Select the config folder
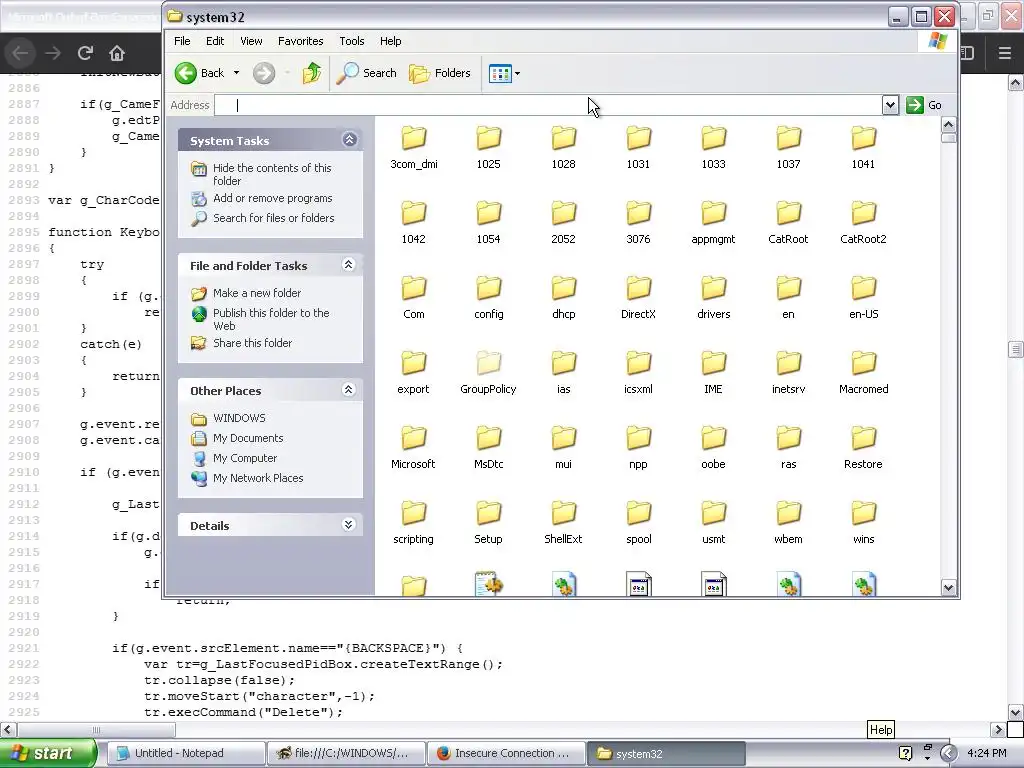 pyautogui.click(x=488, y=298)
